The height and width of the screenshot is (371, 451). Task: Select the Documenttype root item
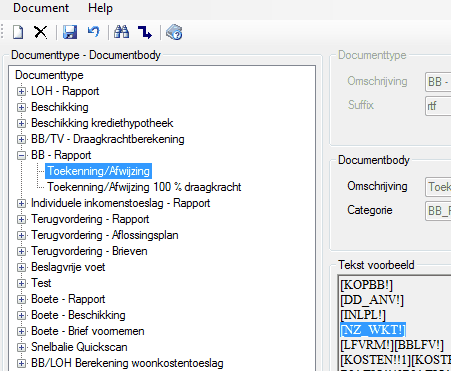point(49,75)
